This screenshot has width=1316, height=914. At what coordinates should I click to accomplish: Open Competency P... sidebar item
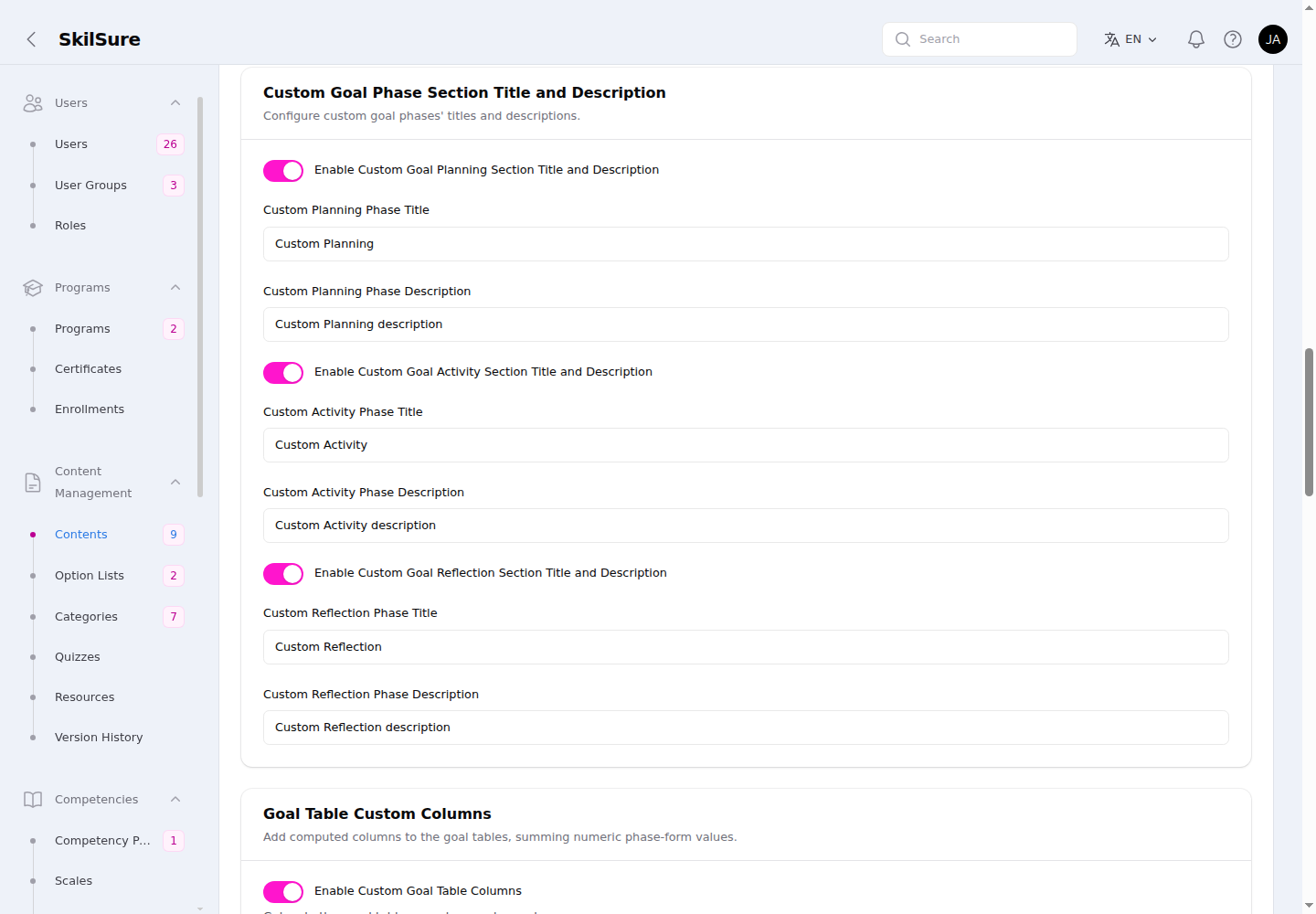102,841
